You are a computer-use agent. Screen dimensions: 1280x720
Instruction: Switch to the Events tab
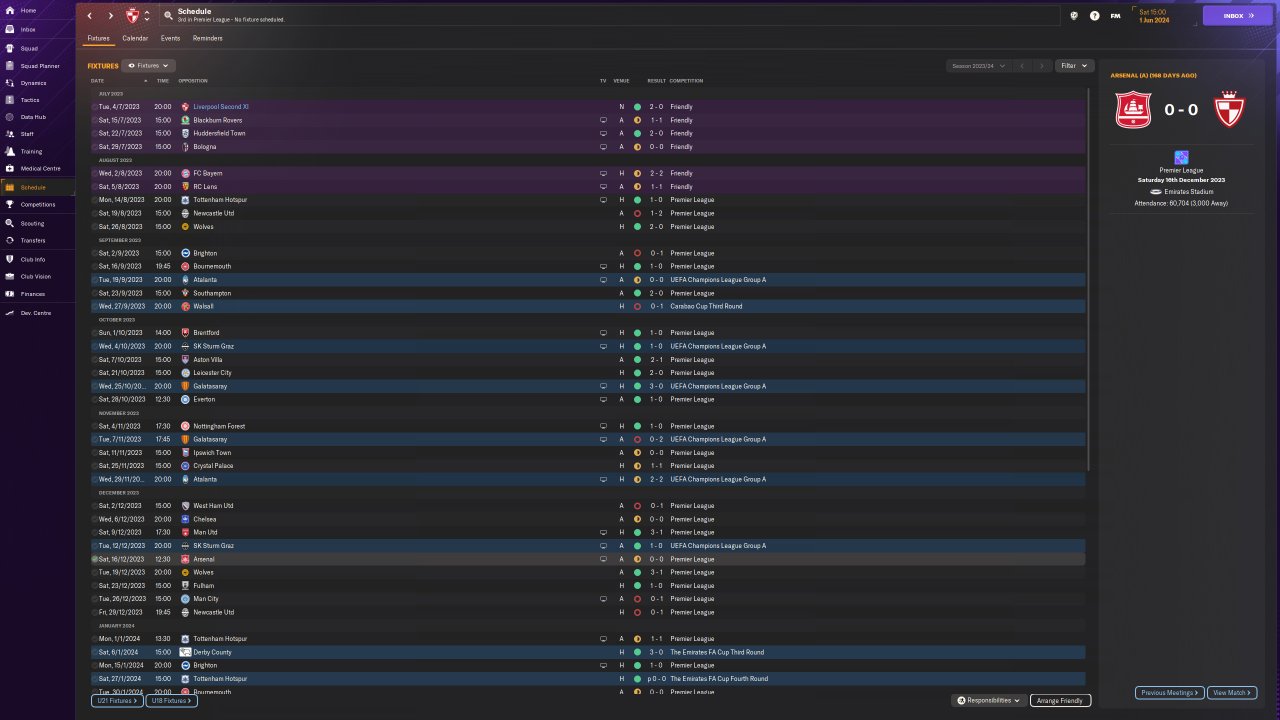[x=170, y=38]
